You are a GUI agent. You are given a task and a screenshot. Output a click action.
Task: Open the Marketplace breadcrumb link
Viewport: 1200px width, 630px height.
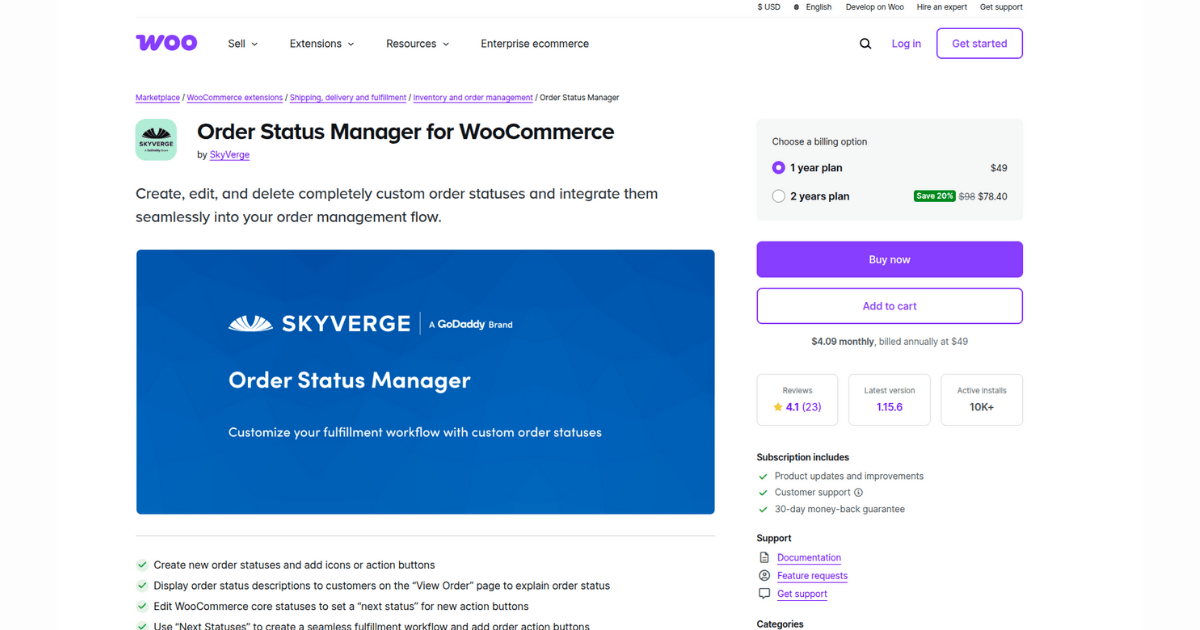point(158,98)
